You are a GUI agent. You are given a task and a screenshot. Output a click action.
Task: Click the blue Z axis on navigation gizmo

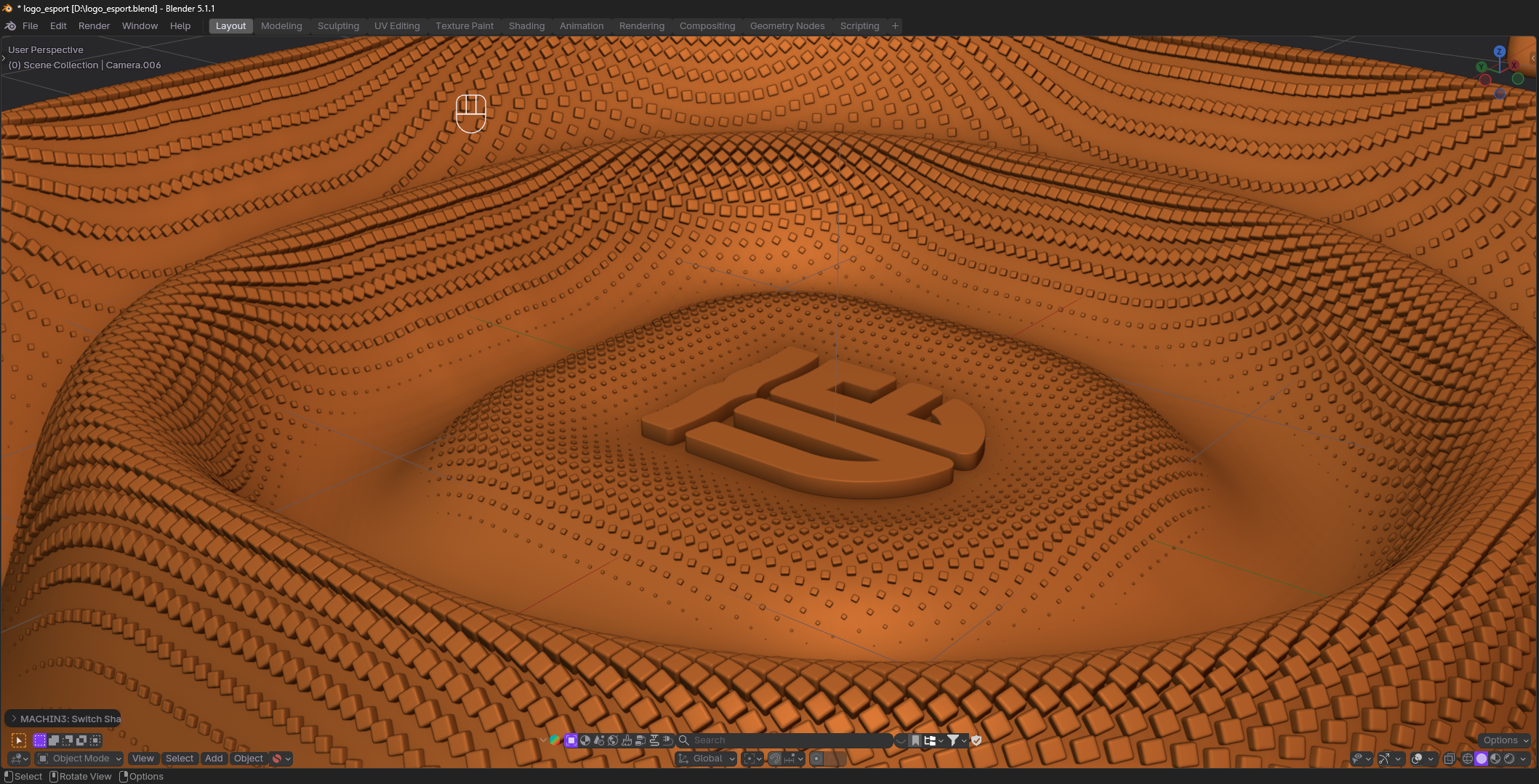[x=1499, y=52]
